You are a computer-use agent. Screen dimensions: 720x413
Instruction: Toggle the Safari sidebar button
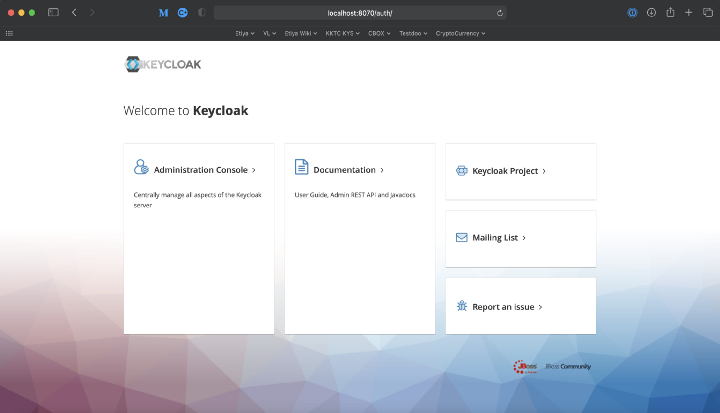[53, 12]
